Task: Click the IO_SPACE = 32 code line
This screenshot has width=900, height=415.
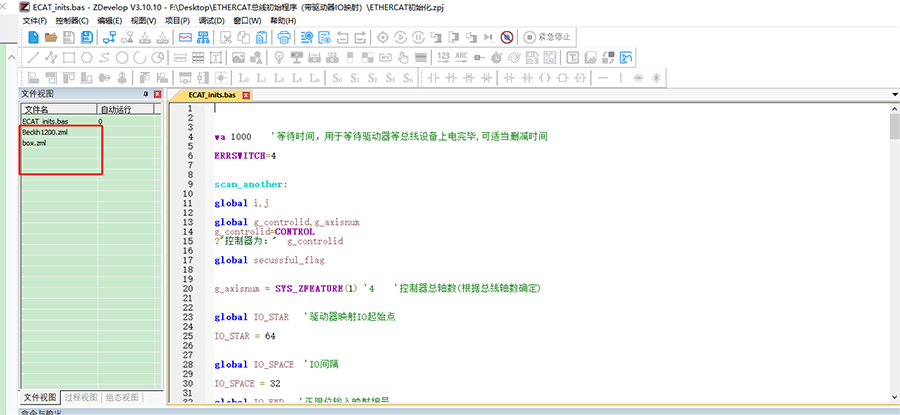Action: pos(247,383)
